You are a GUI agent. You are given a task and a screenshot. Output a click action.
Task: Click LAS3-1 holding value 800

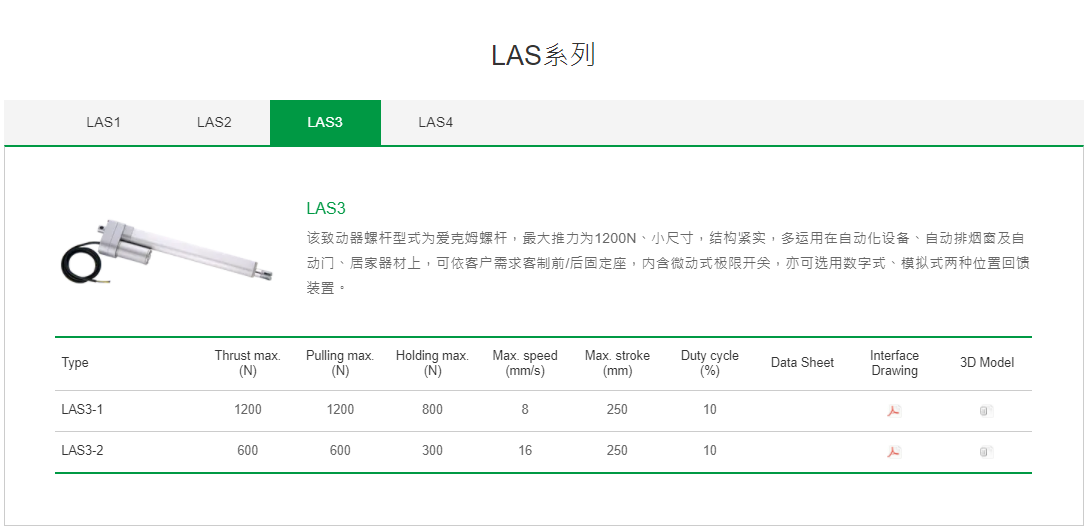(x=432, y=409)
